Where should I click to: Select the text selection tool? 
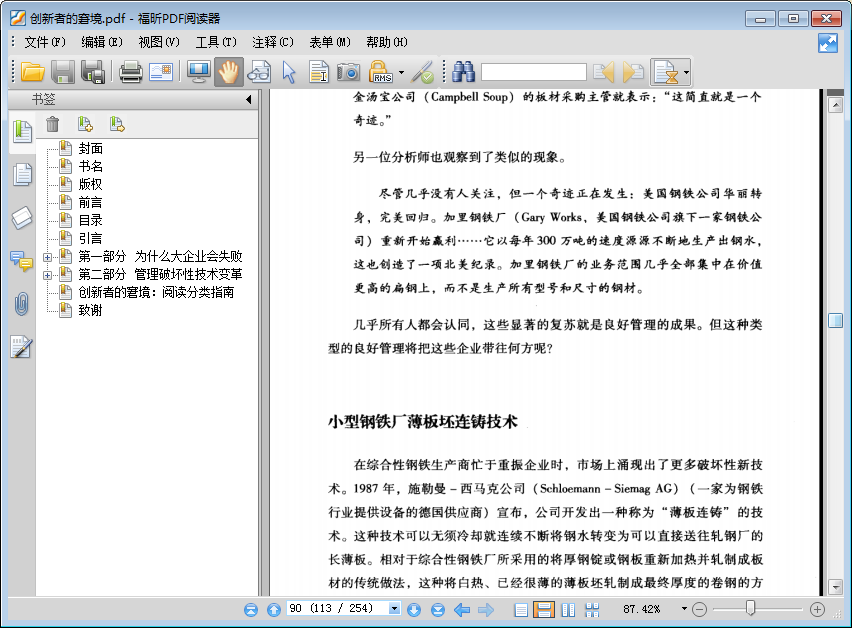click(318, 72)
